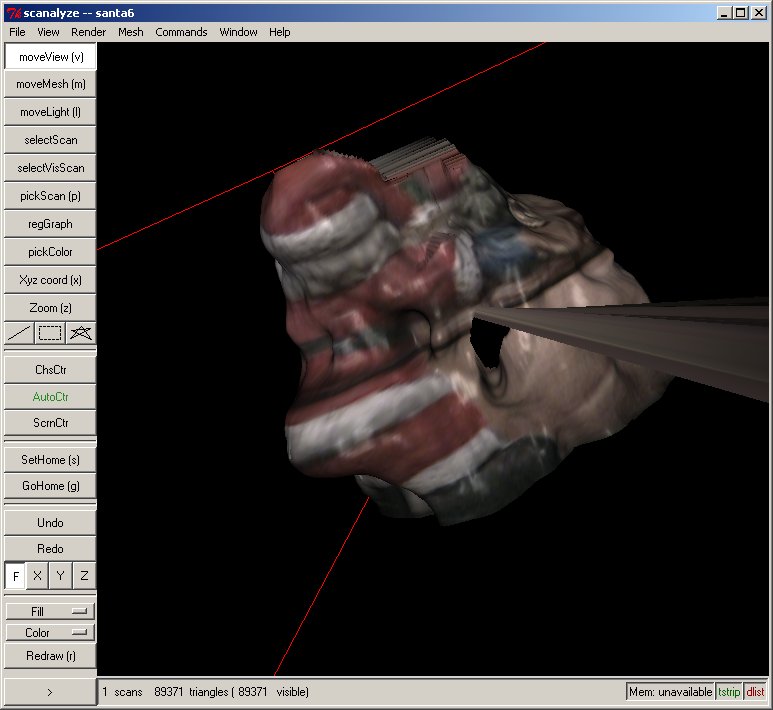Click the Undo button
Viewport: 773px width, 710px height.
pyautogui.click(x=50, y=523)
